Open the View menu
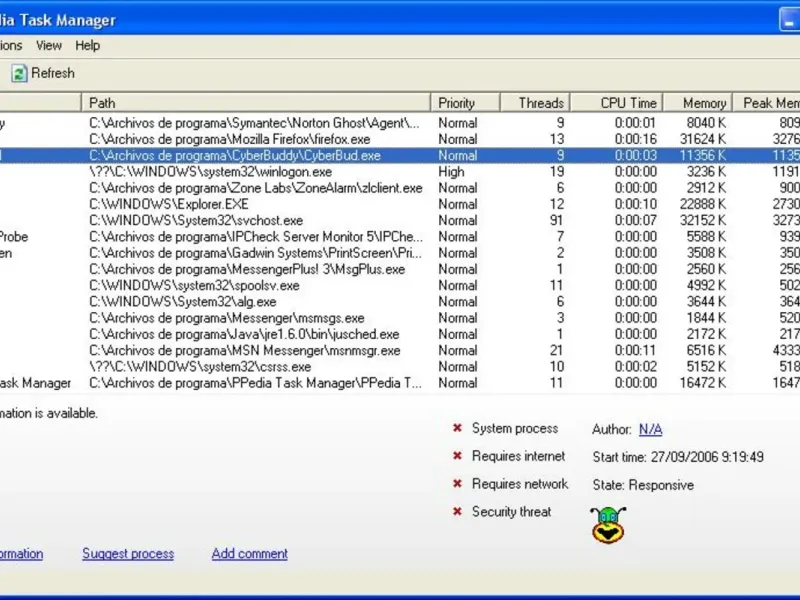Viewport: 800px width, 600px height. [48, 45]
